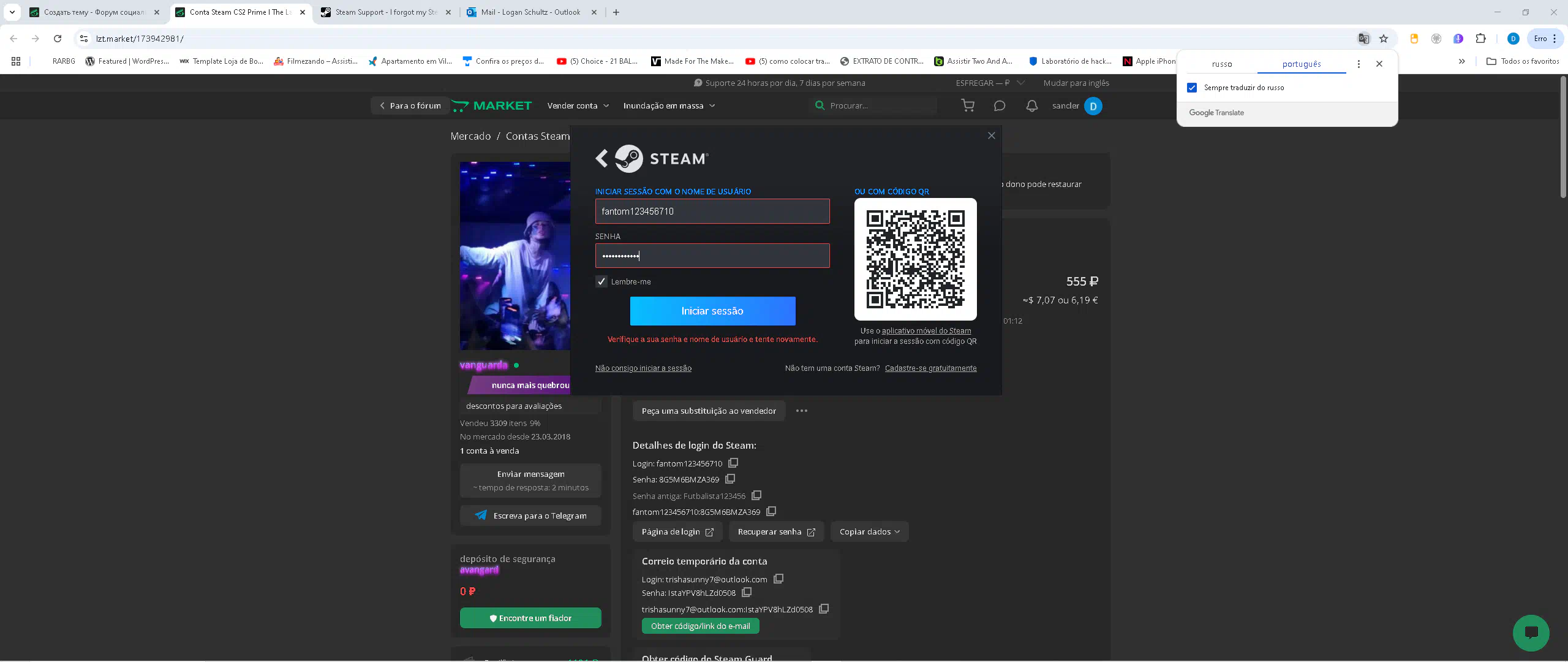Expand the Copiar dados dropdown
Viewport: 1568px width, 662px height.
870,531
